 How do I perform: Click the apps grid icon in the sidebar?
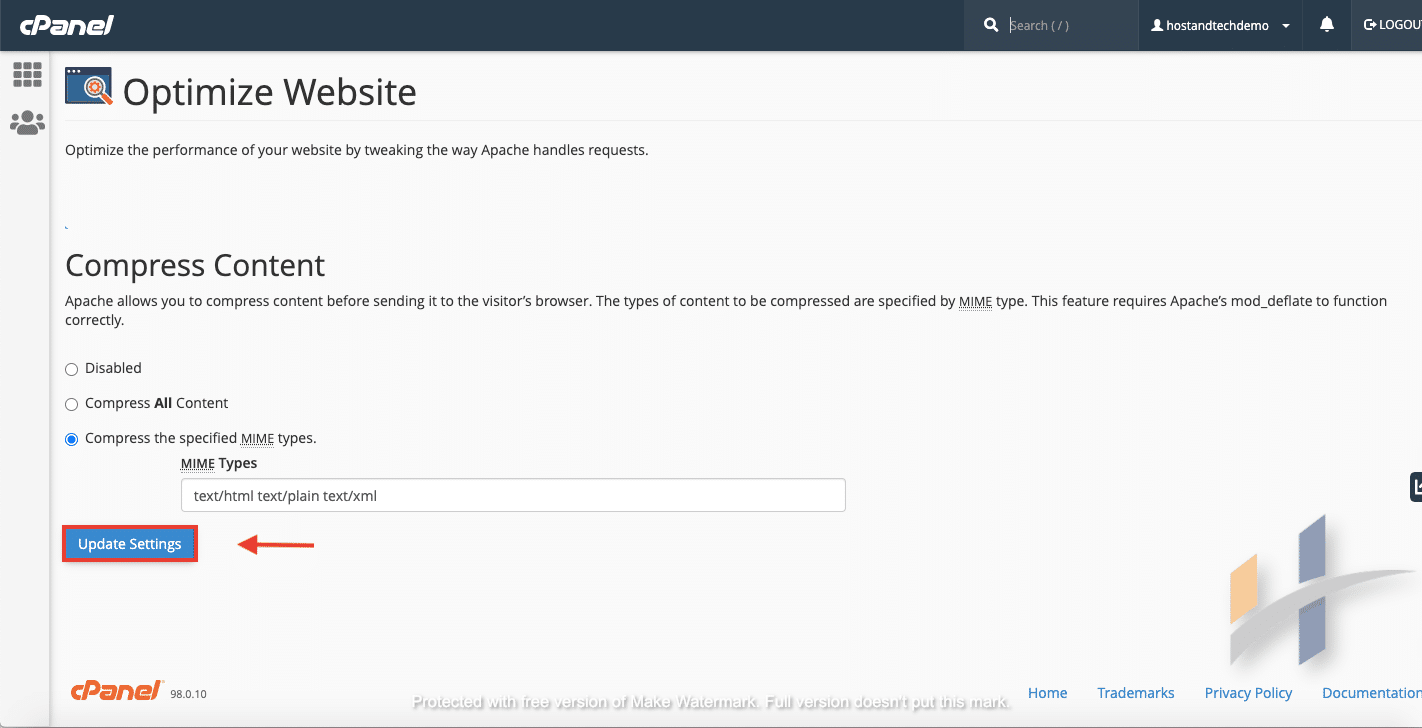(27, 73)
